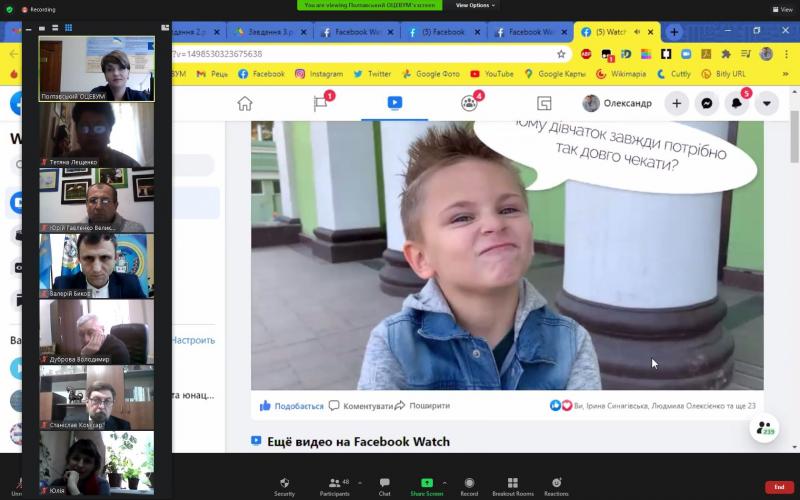
Task: Click the View button in Zoom header
Action: [x=783, y=9]
